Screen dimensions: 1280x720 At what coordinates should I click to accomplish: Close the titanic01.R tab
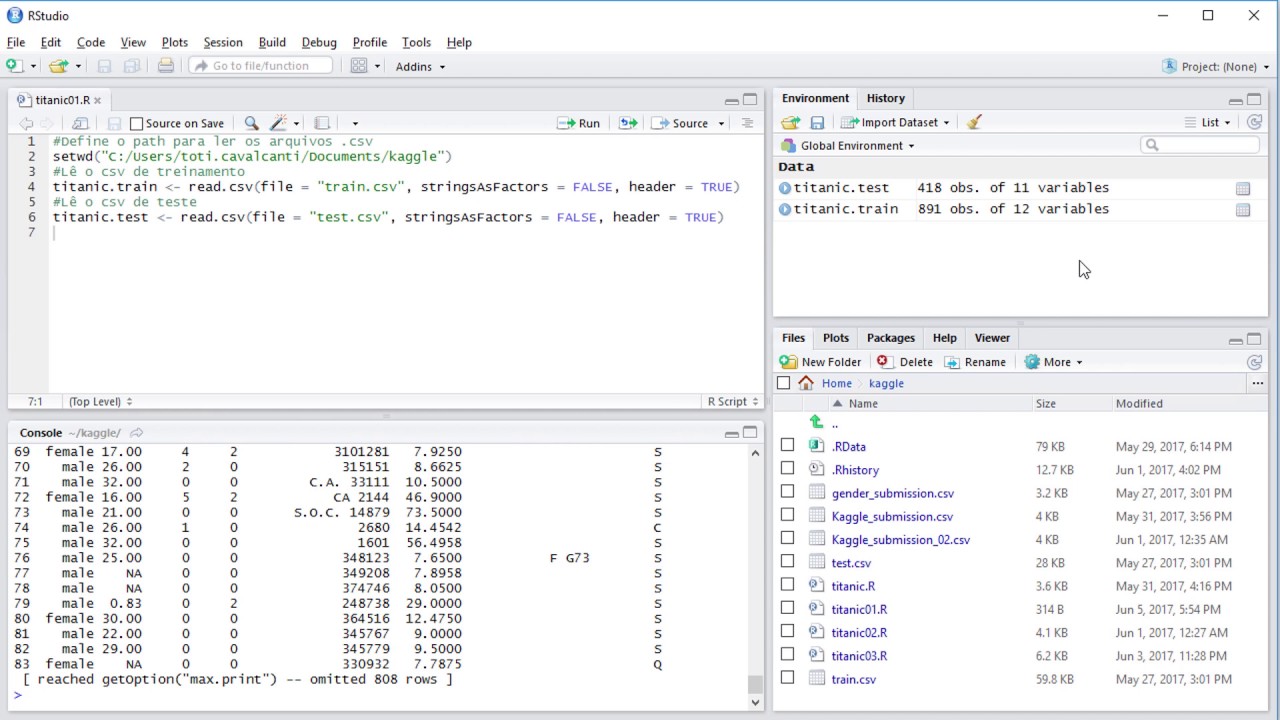point(97,100)
